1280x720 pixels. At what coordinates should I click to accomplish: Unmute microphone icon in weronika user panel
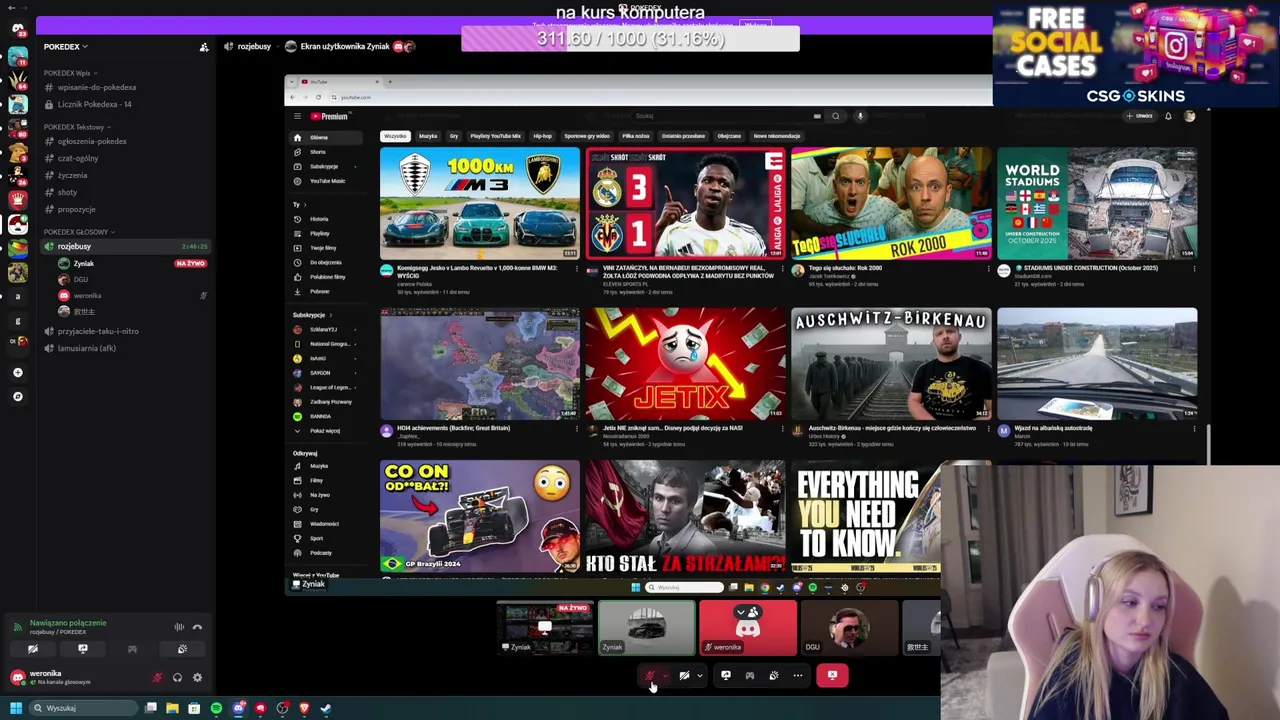(157, 678)
